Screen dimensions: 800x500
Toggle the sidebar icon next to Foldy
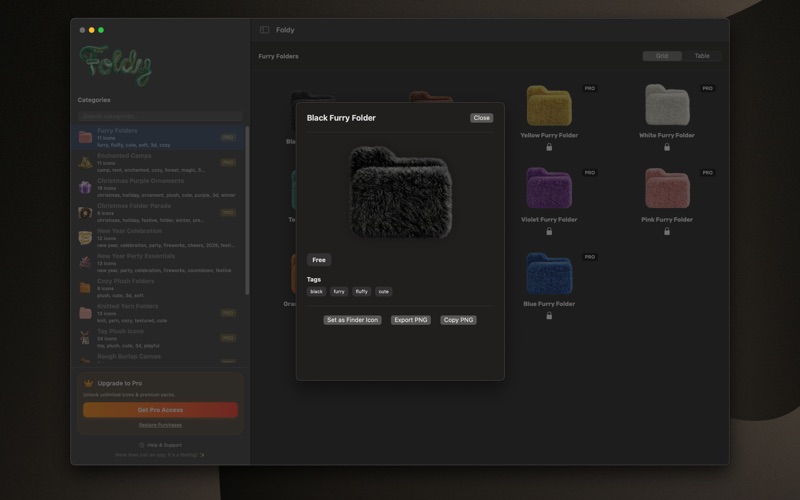pos(264,30)
